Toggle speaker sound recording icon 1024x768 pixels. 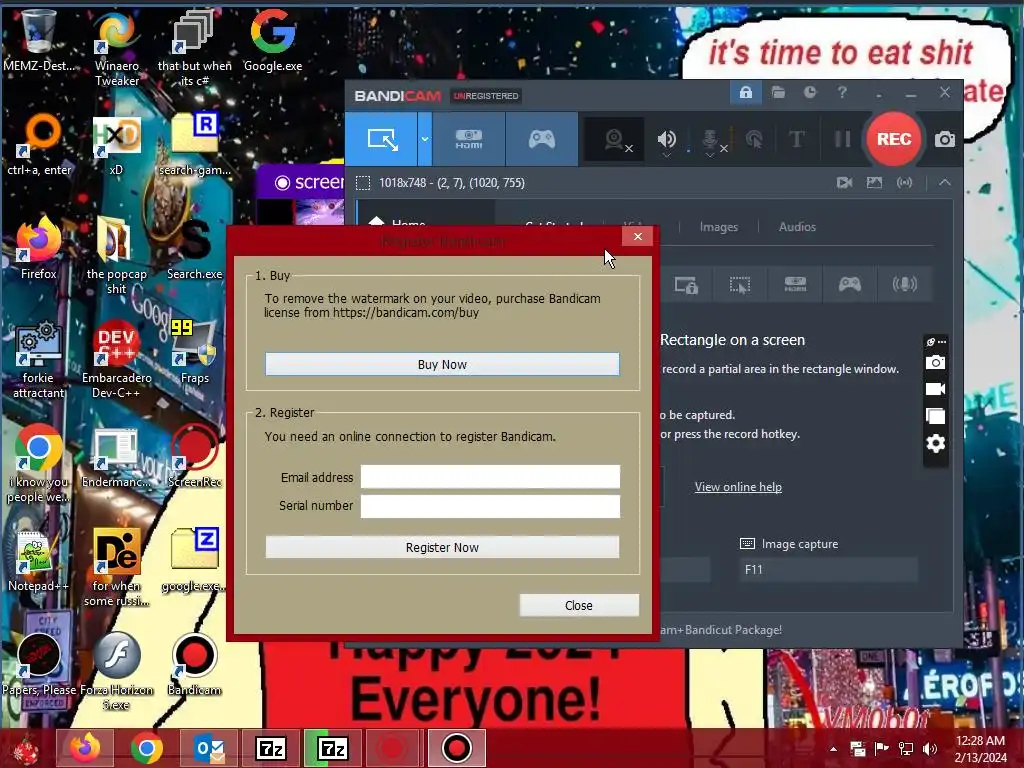pyautogui.click(x=666, y=140)
